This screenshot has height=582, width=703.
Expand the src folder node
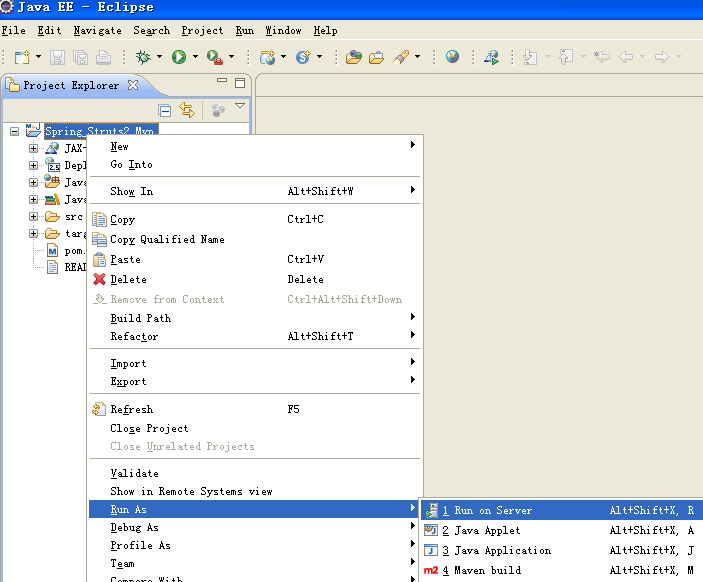pos(33,217)
